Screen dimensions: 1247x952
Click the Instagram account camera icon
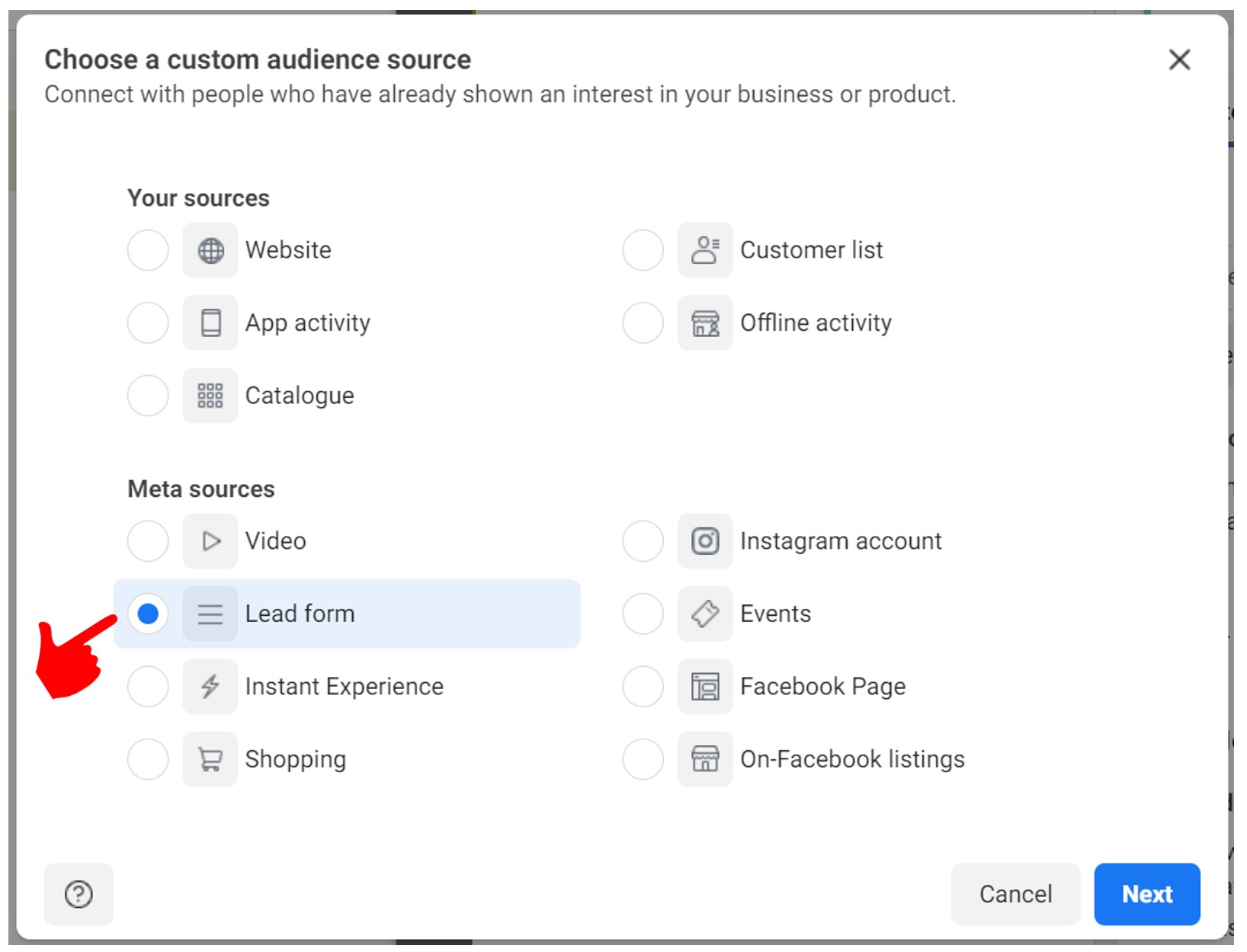tap(705, 541)
